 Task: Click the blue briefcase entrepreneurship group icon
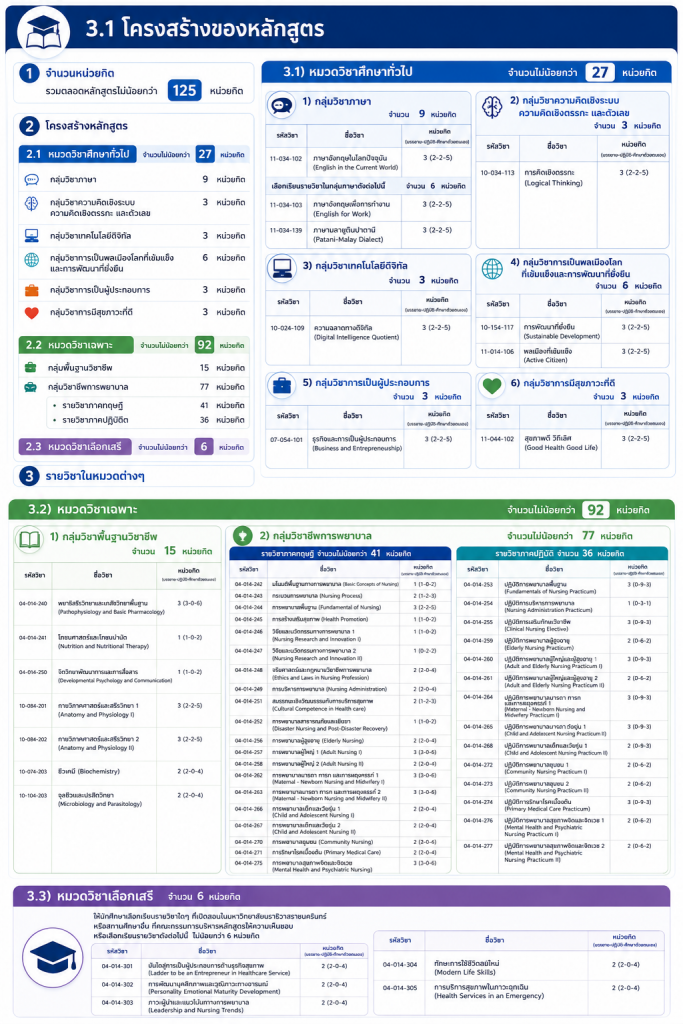coord(282,385)
